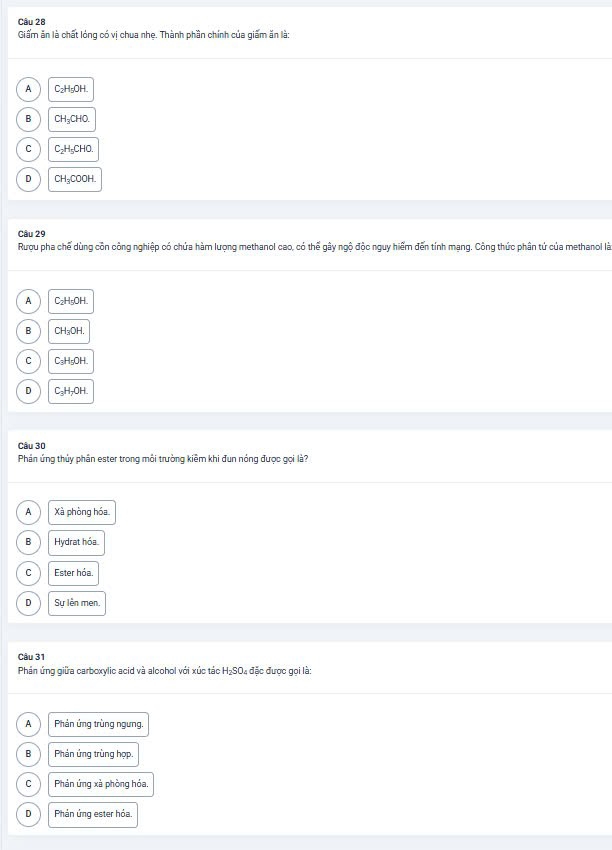Select option B circle for Câu 31
The width and height of the screenshot is (612, 850).
28,754
